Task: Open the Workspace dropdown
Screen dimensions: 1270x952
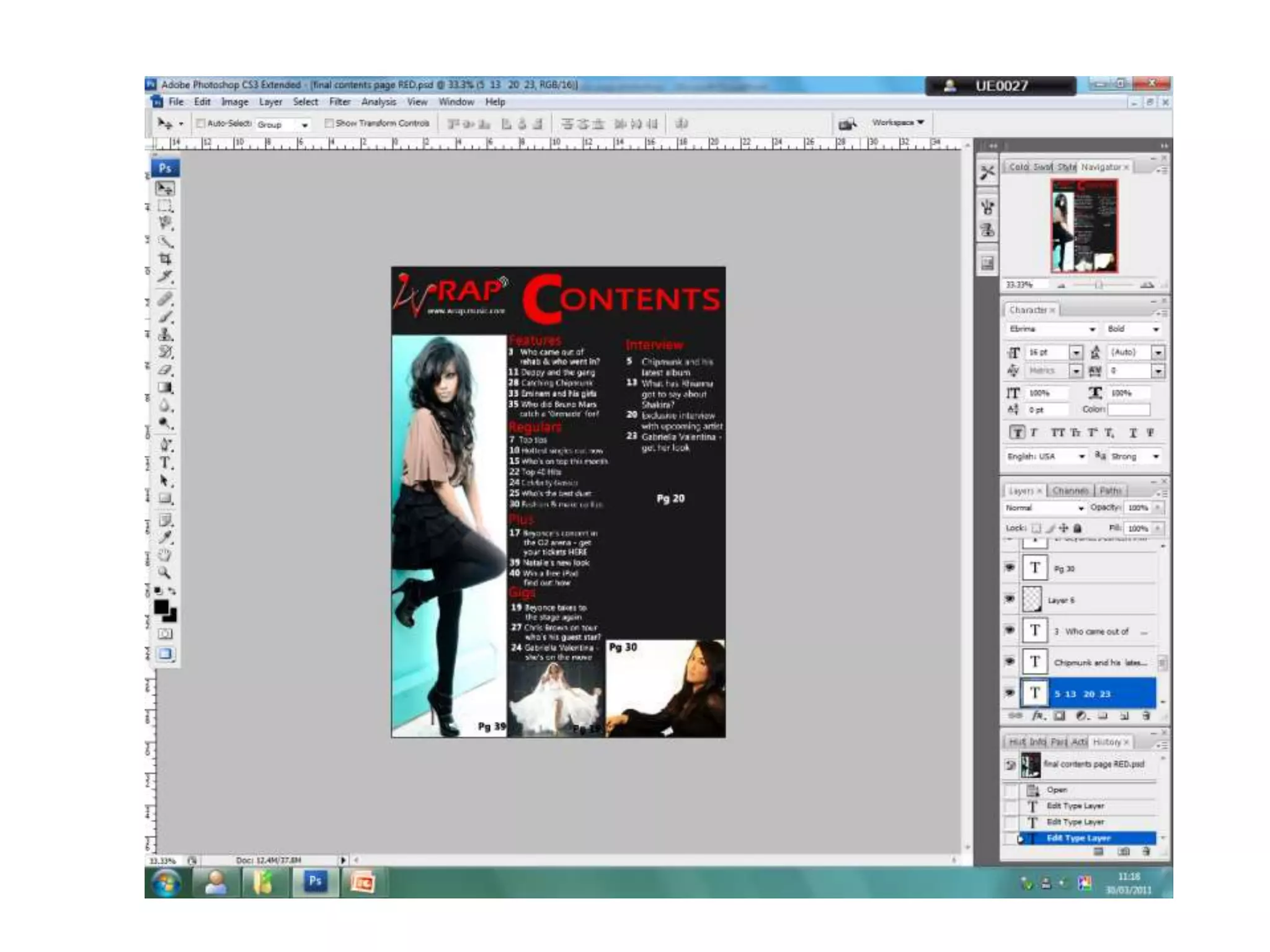Action: [x=898, y=123]
